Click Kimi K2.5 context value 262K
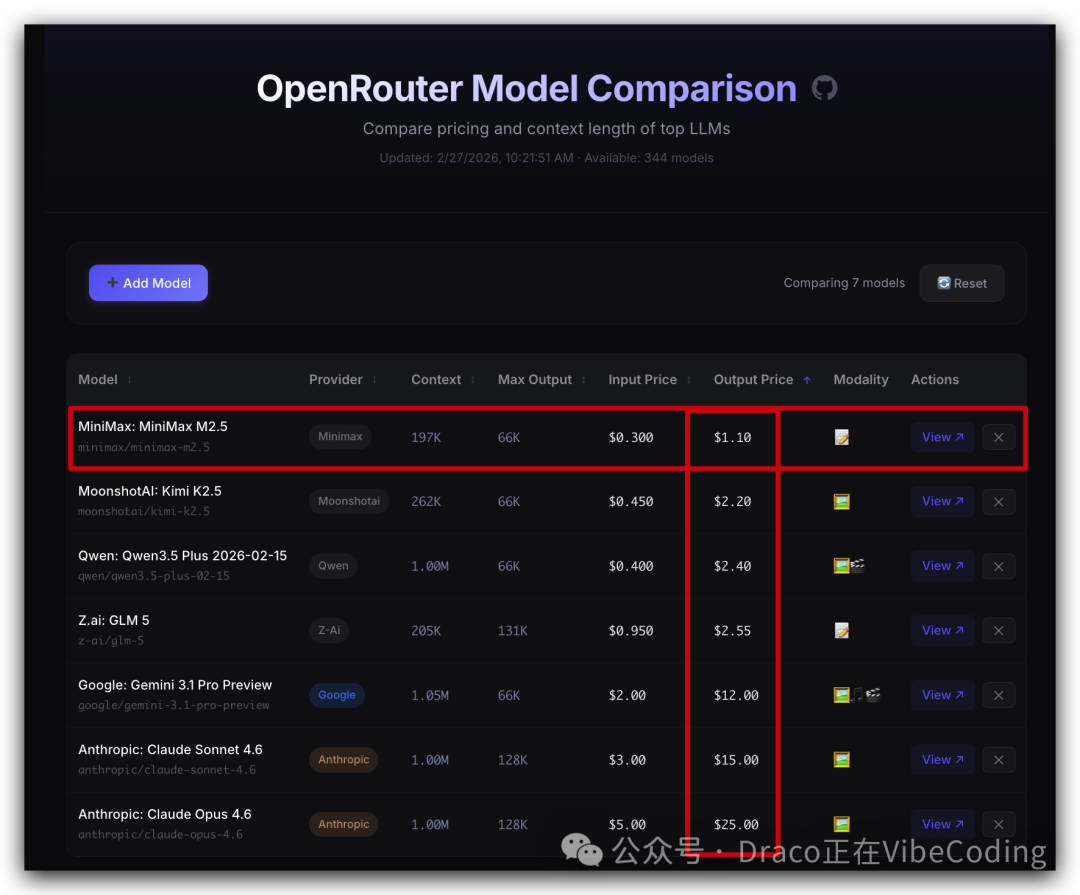This screenshot has height=895, width=1080. point(426,502)
